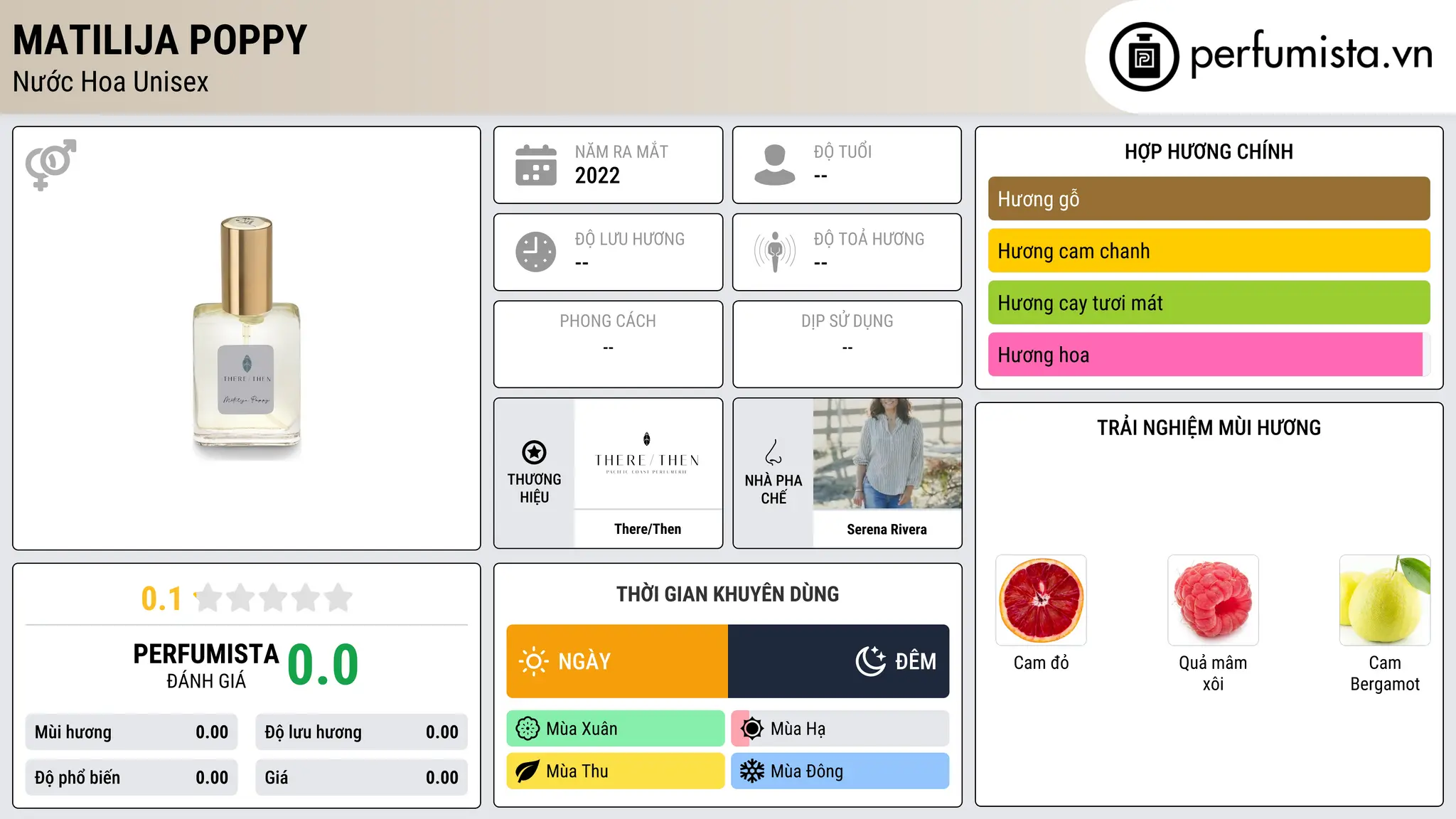The image size is (1456, 819).
Task: Click the Độ phổ biến score row
Action: (132, 778)
